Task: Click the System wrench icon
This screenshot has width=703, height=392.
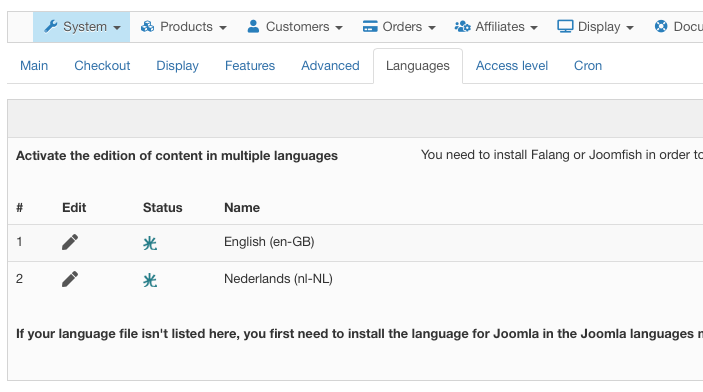Action: point(51,26)
